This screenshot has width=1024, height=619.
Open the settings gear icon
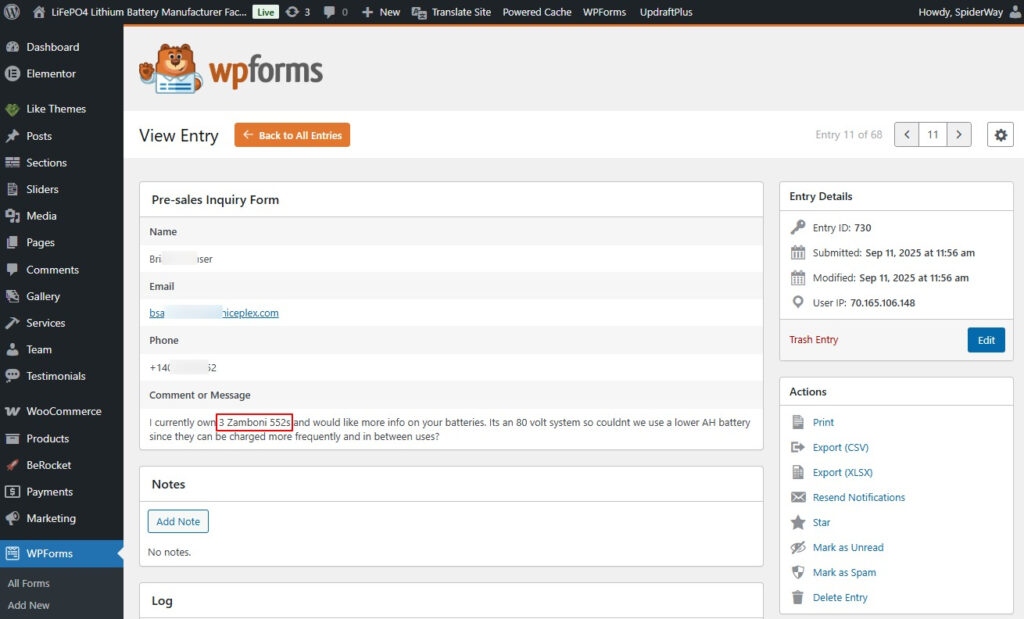click(999, 135)
